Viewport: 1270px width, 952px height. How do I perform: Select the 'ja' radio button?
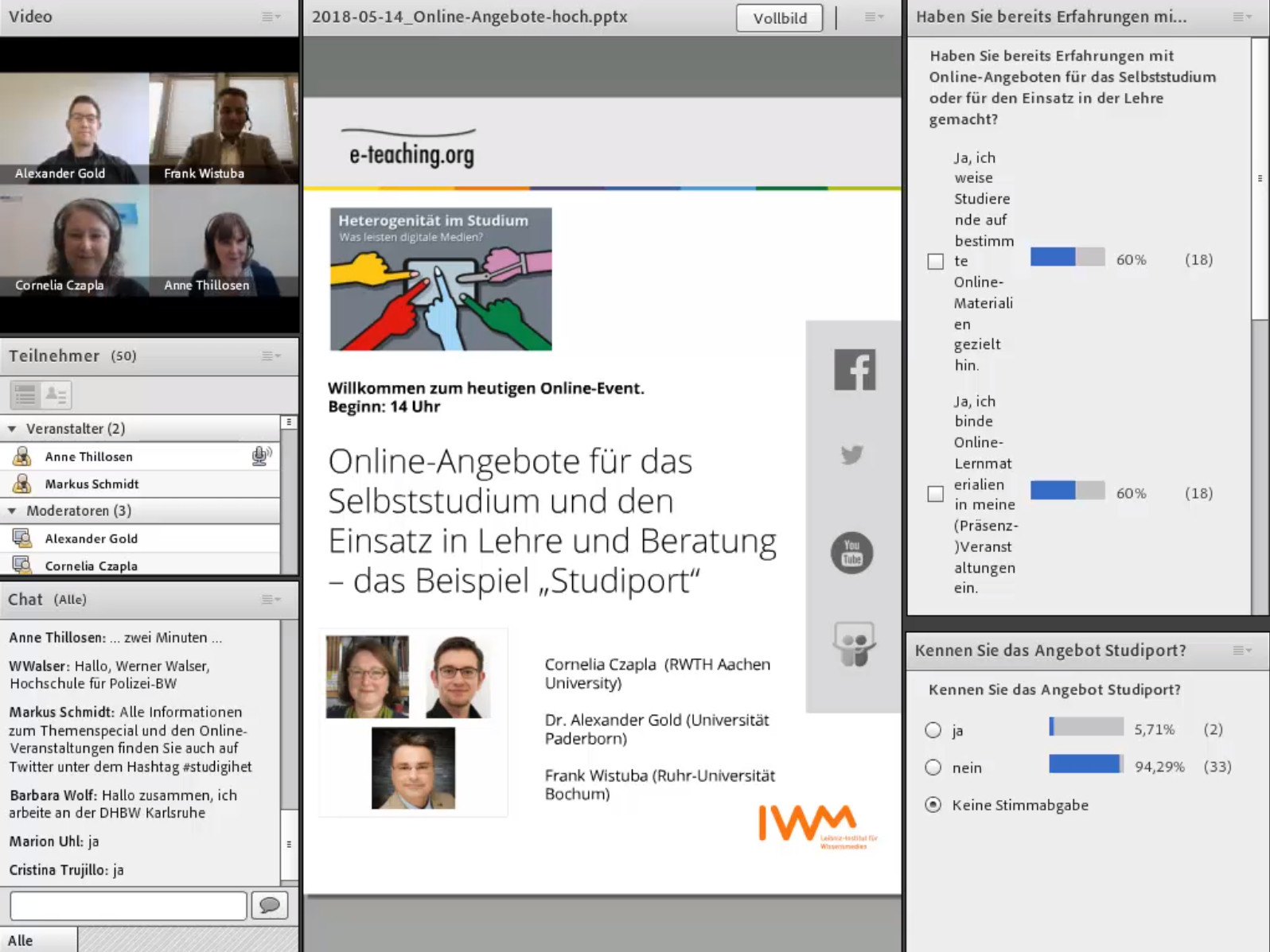pos(933,730)
